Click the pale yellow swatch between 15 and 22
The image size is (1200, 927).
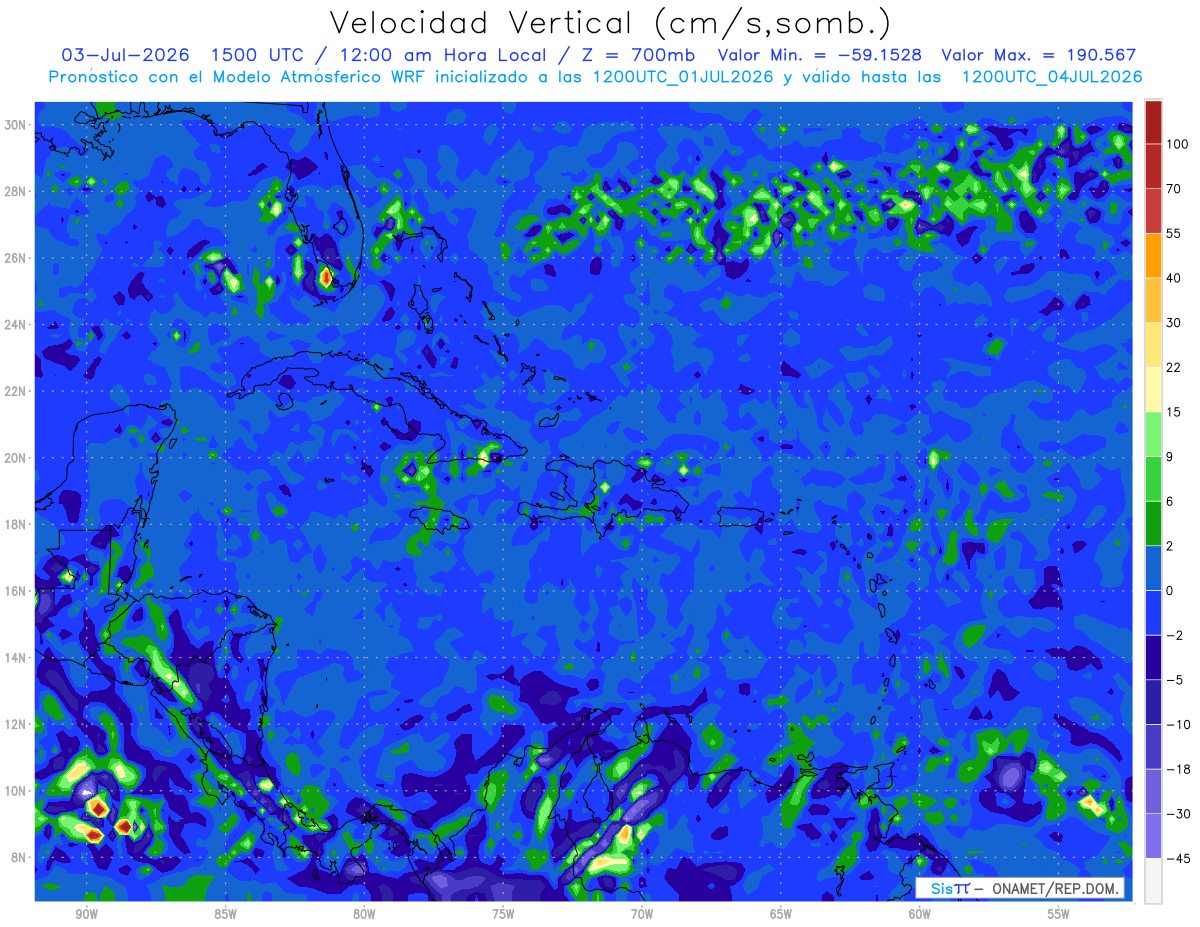(x=1153, y=389)
